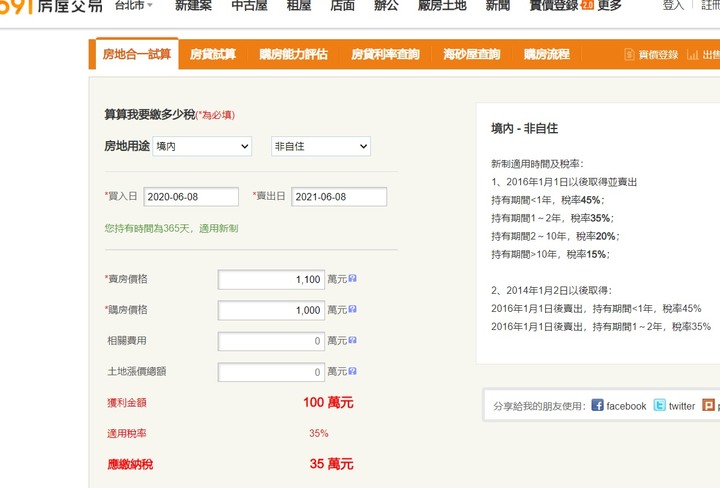Share via the facebook icon
Screen dimensions: 720x488
point(597,405)
